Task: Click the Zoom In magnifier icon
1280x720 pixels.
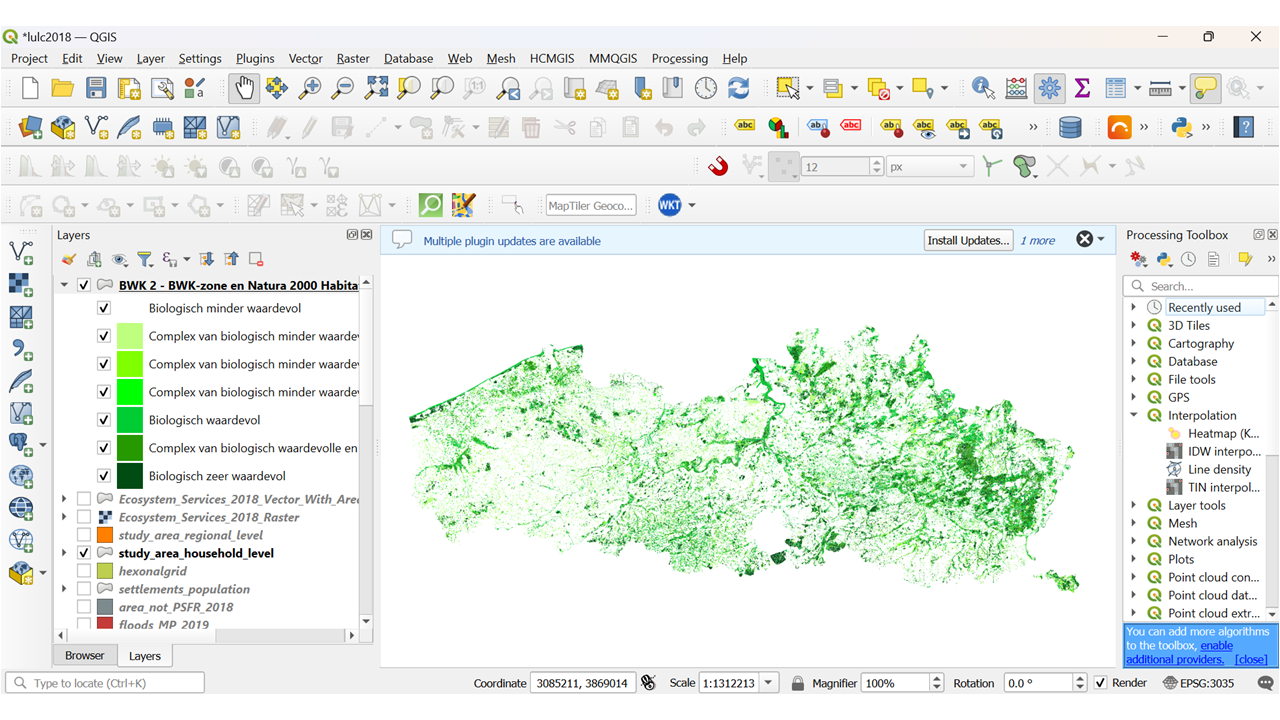Action: tap(310, 88)
